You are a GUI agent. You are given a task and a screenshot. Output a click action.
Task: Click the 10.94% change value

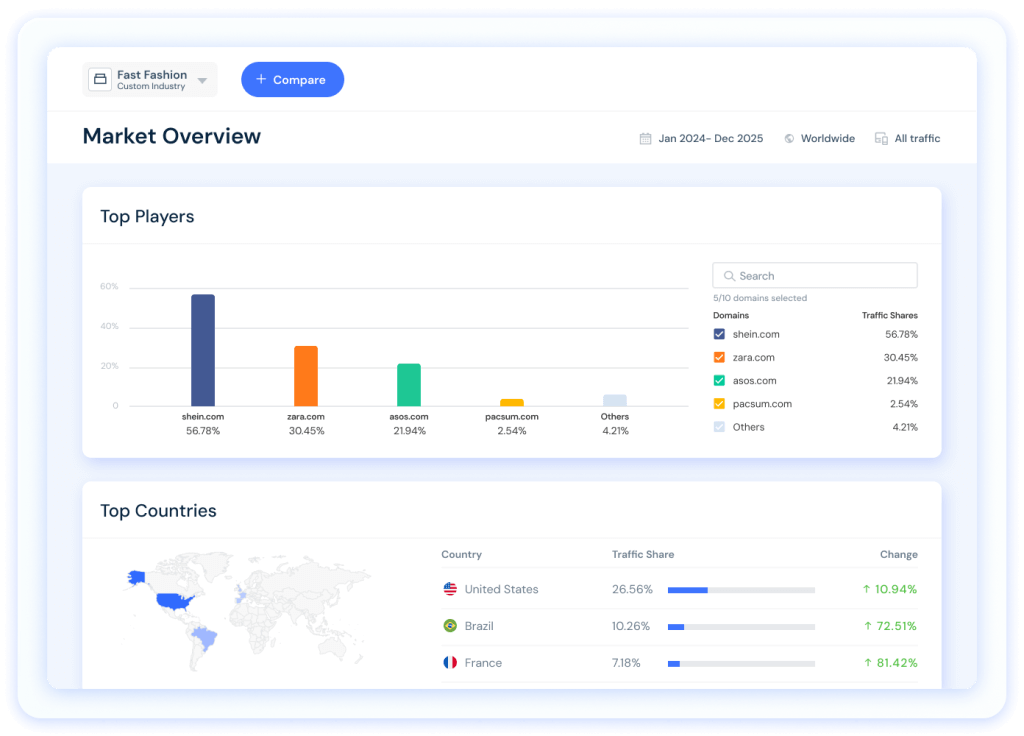tap(889, 589)
